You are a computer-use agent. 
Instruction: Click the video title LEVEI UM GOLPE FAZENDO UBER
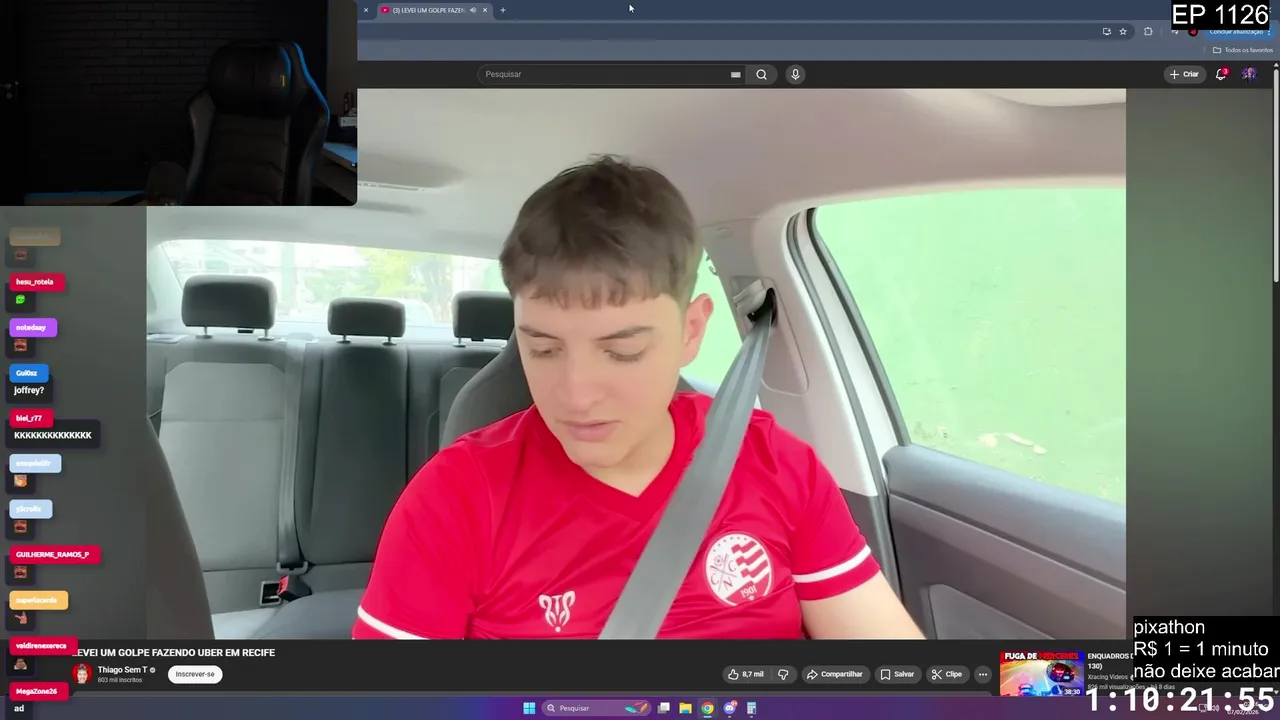click(x=173, y=652)
